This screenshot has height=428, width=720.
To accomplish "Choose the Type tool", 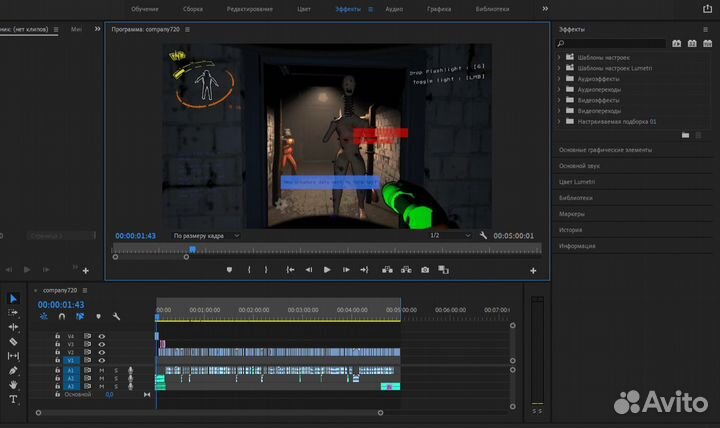I will pyautogui.click(x=14, y=399).
